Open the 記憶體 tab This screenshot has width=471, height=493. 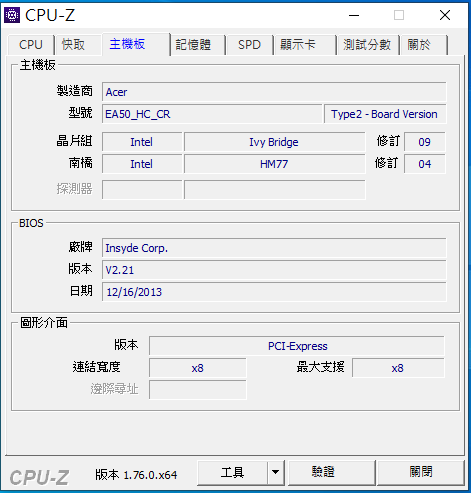tap(198, 45)
